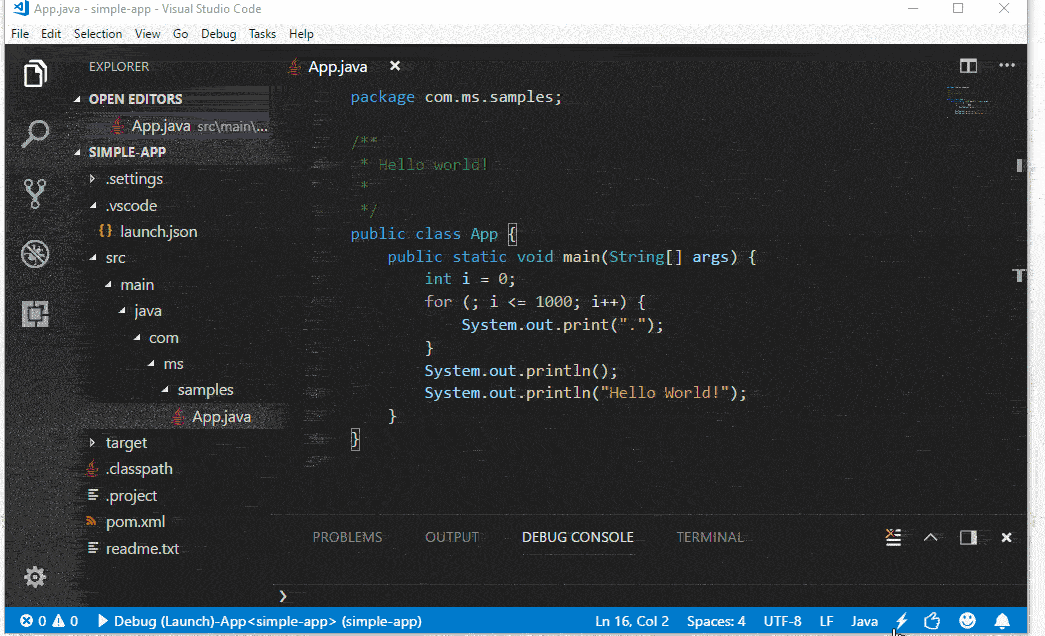The width and height of the screenshot is (1045, 636).
Task: Open readme.txt in the explorer
Action: (x=142, y=549)
